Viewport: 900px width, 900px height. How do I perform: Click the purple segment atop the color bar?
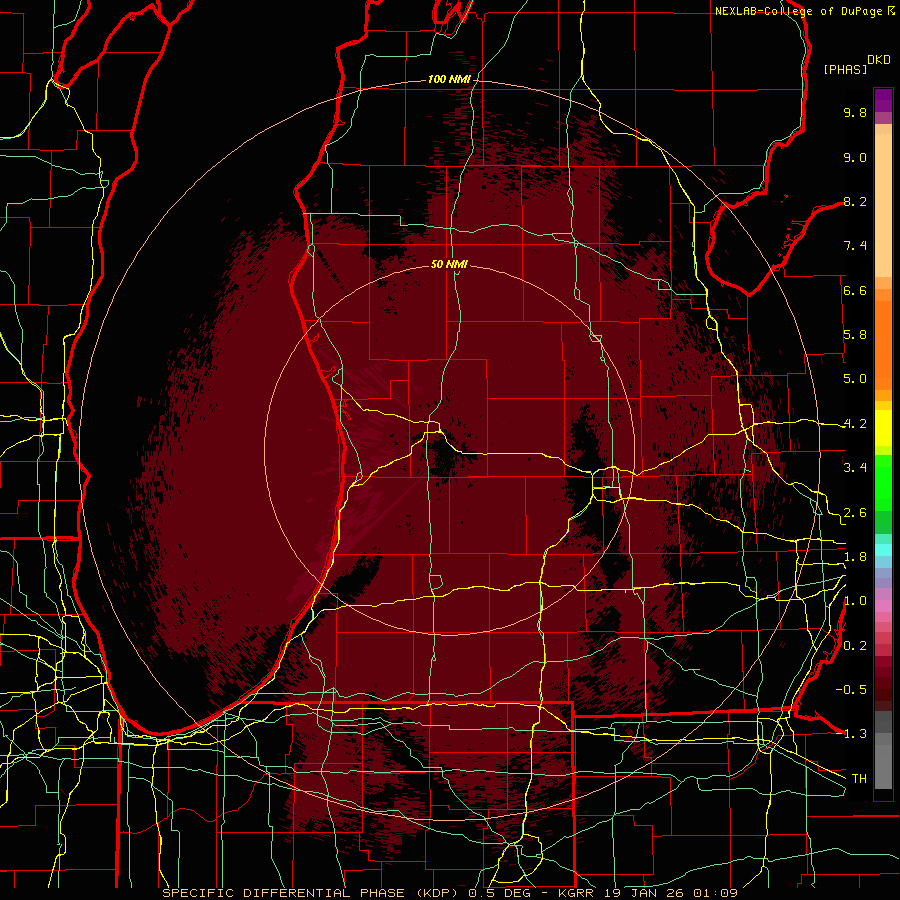(x=883, y=100)
